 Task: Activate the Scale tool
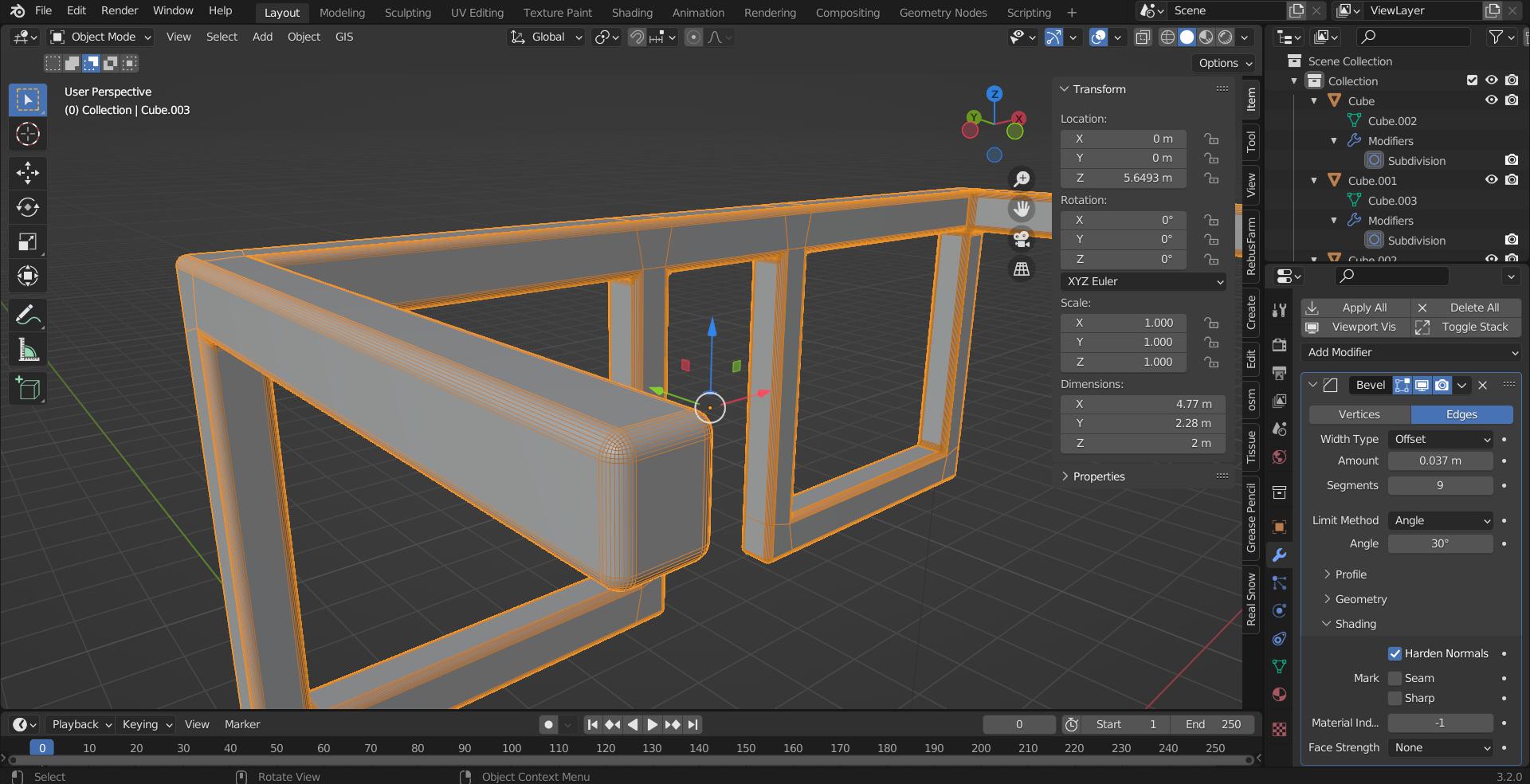28,241
